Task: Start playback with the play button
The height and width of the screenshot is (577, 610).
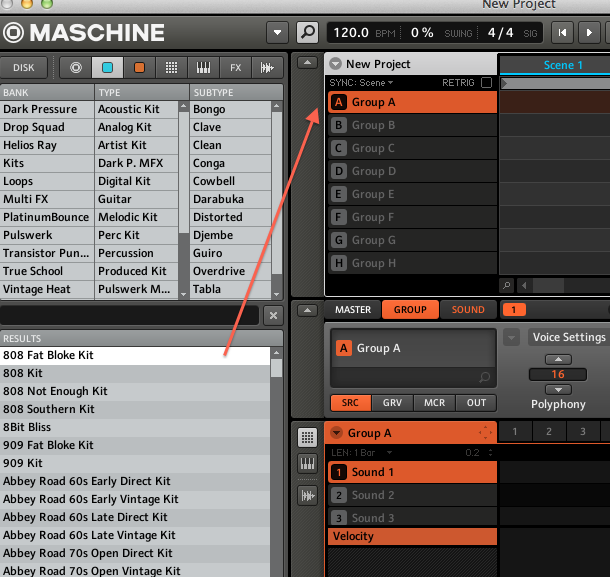Action: click(x=589, y=33)
